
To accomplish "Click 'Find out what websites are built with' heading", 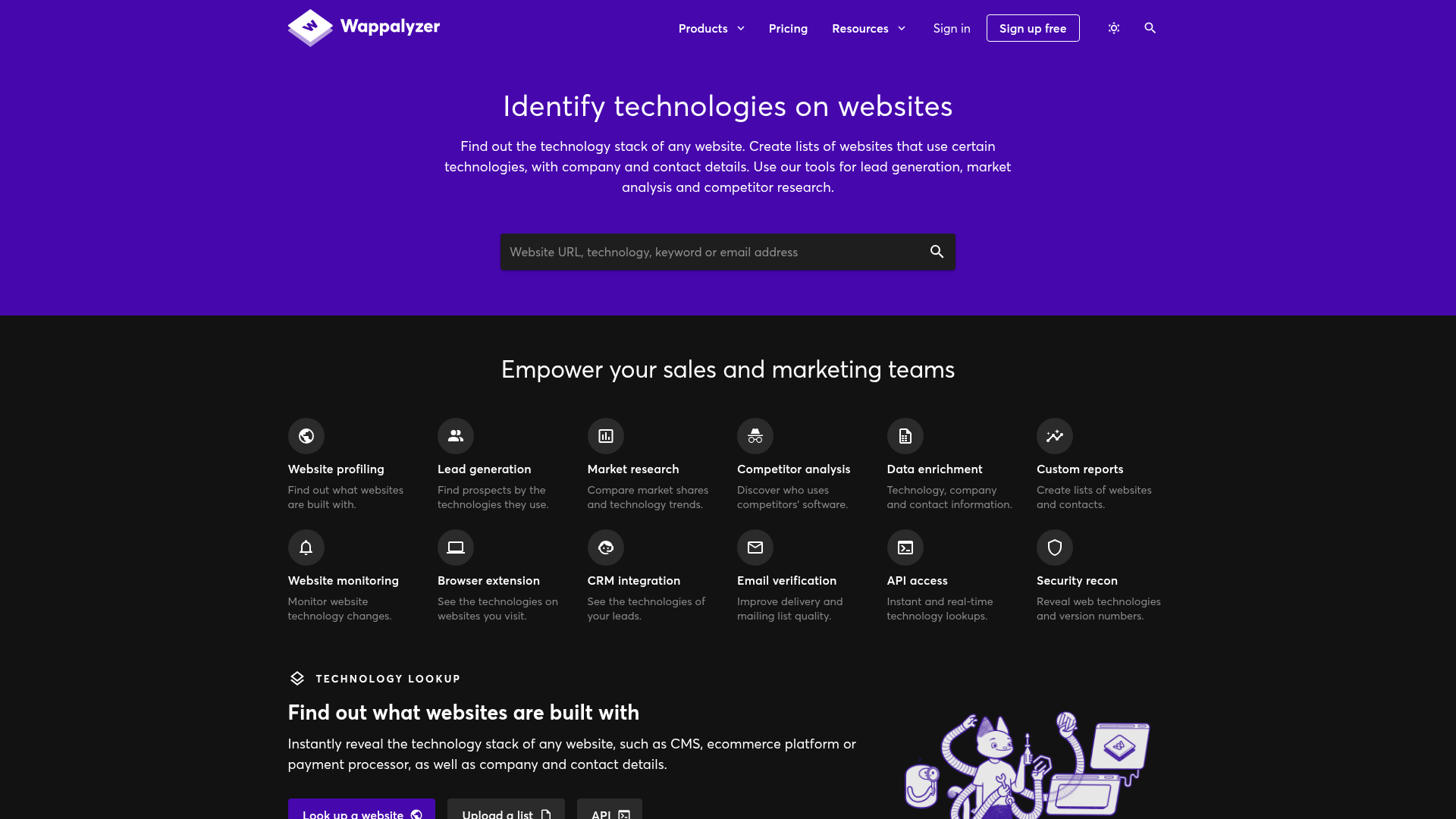I will click(x=463, y=713).
